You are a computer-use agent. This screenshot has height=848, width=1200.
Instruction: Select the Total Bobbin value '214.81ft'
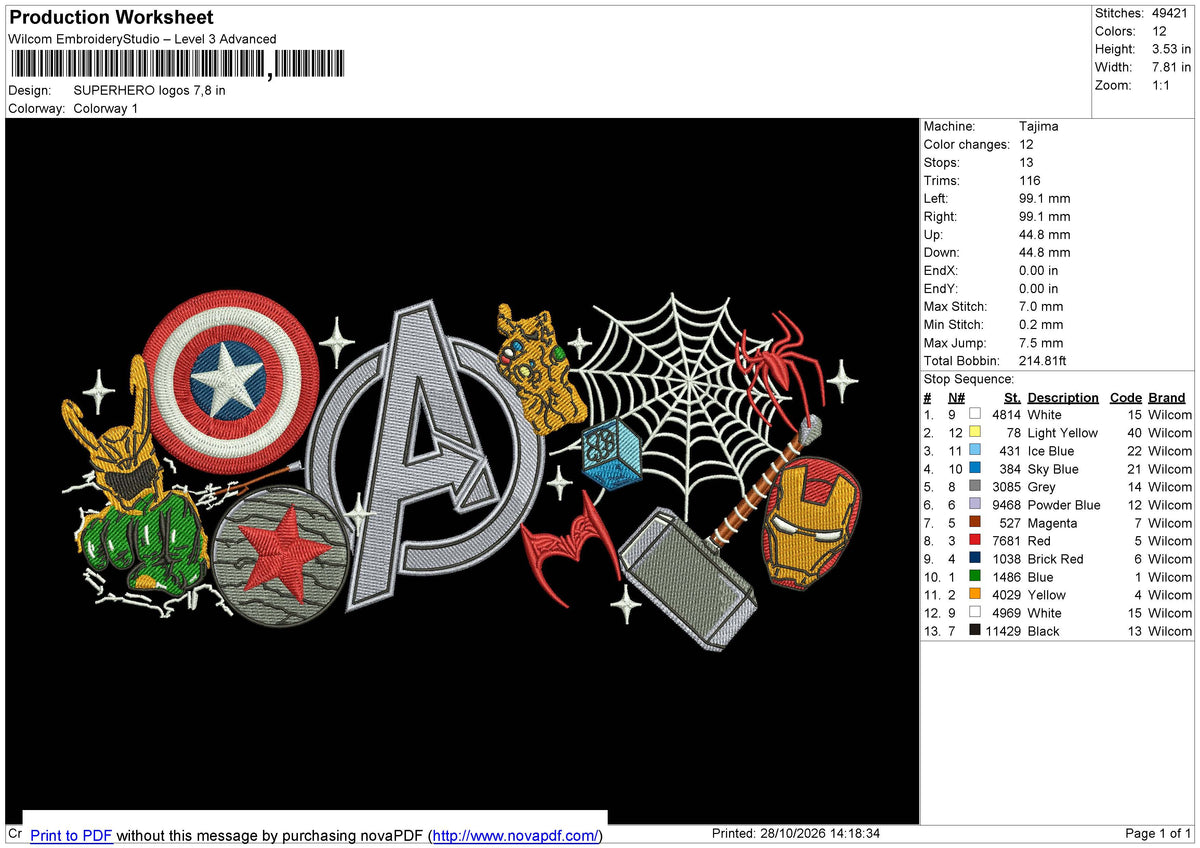click(1042, 360)
